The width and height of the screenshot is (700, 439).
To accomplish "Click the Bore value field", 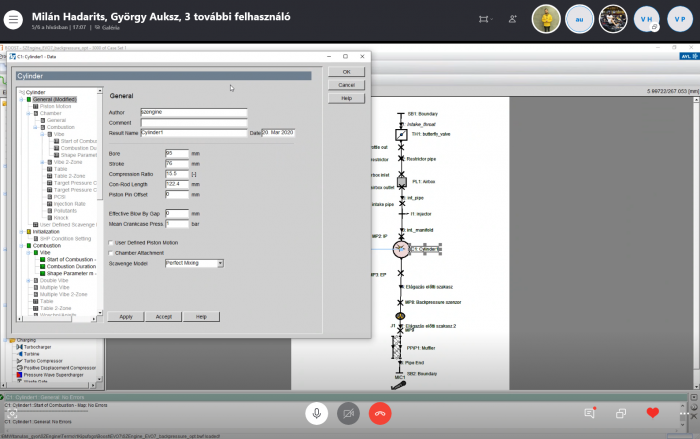I will tap(176, 153).
